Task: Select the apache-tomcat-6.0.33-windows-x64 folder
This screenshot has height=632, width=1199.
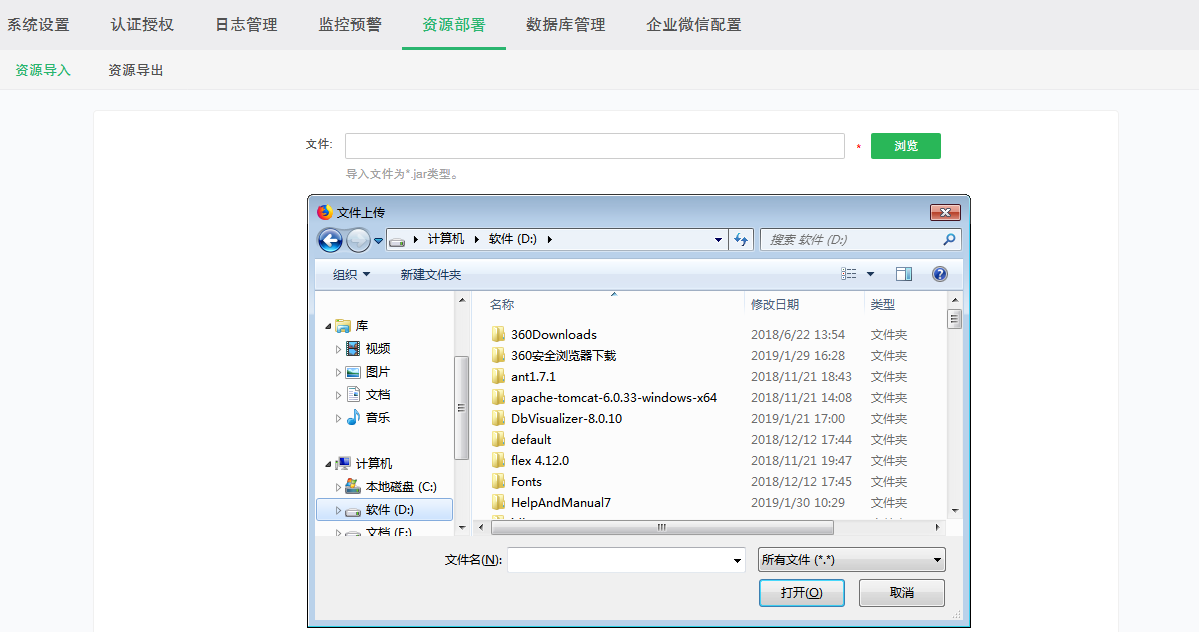Action: point(613,398)
